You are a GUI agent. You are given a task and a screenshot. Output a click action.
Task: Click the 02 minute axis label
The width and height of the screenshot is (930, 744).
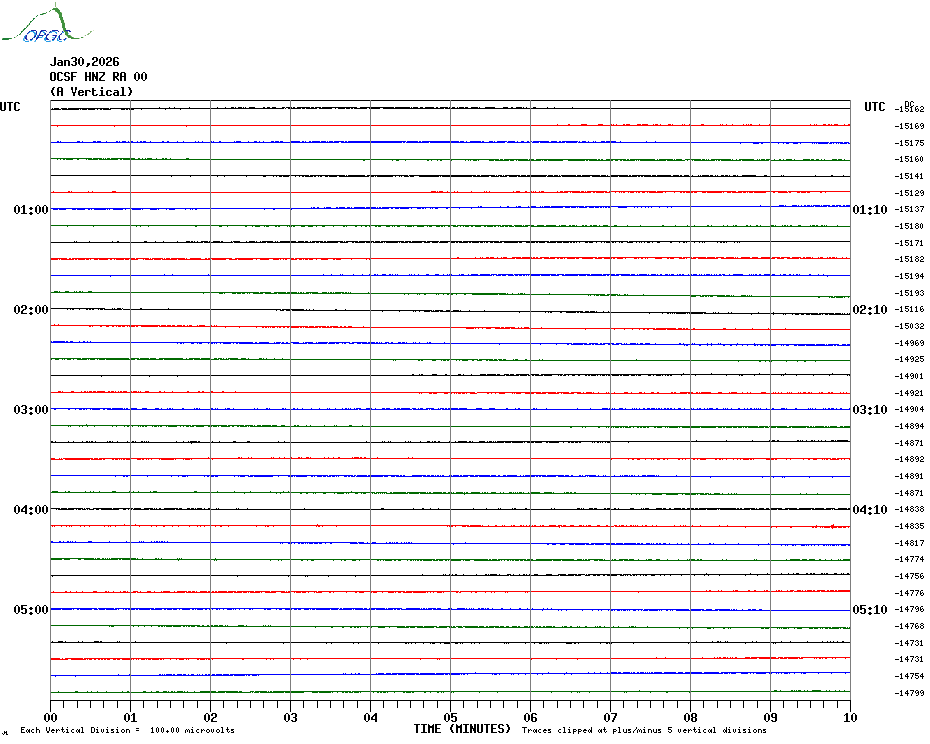click(211, 717)
